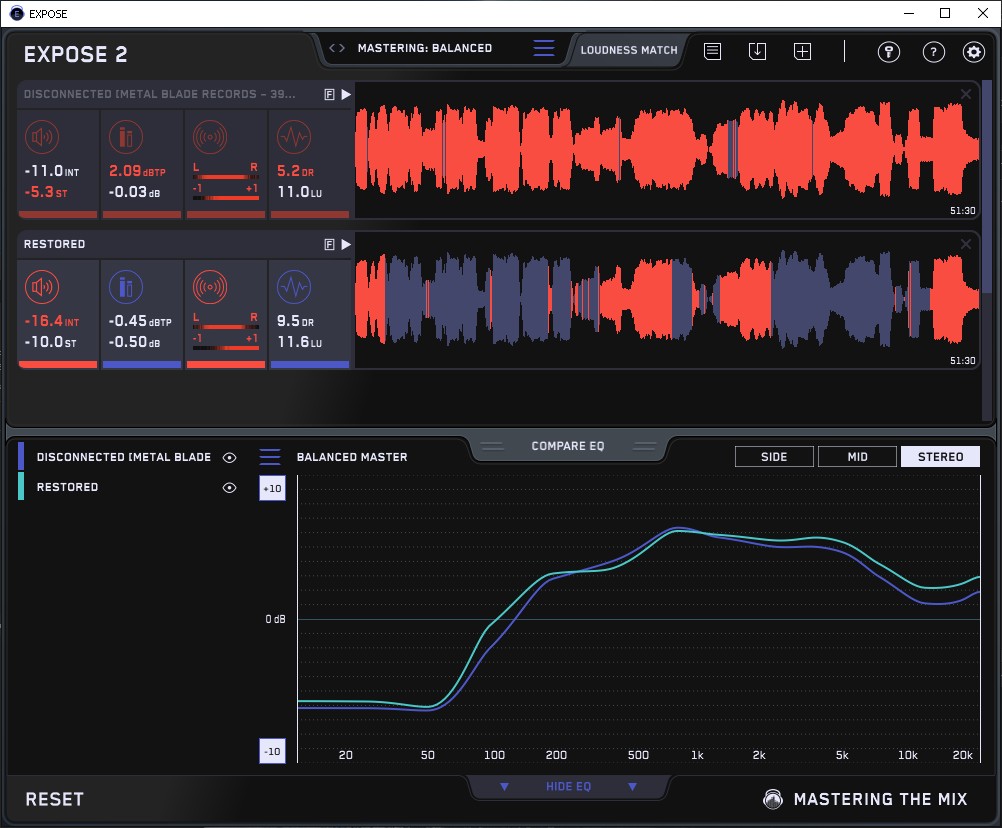The image size is (1002, 828).
Task: Click inside the Restored track waveform
Action: 667,300
